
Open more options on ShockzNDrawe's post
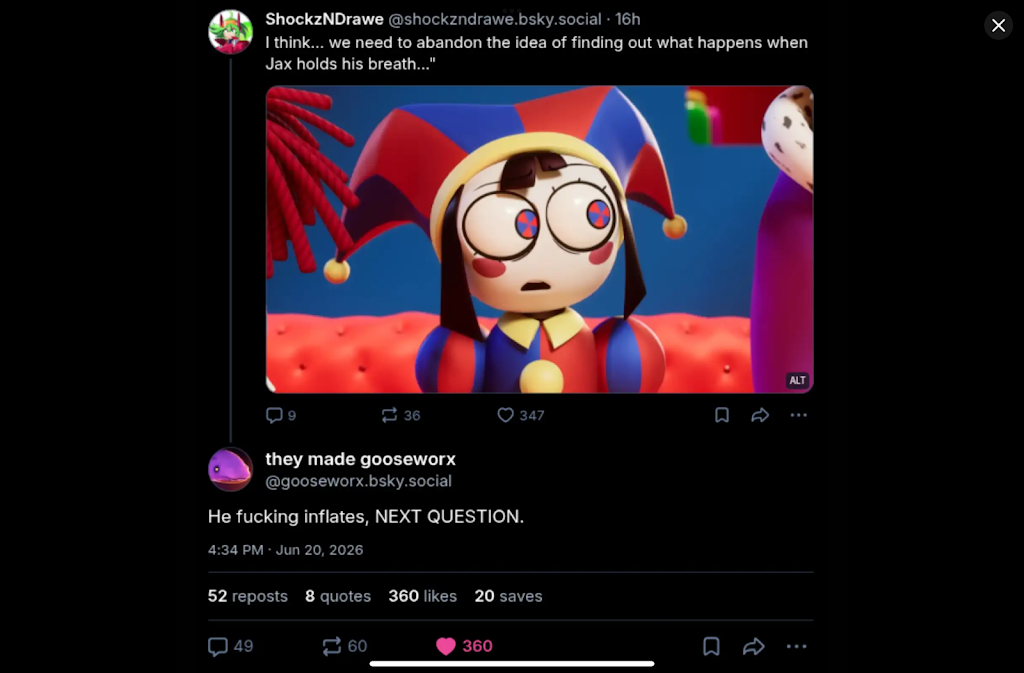(x=798, y=415)
